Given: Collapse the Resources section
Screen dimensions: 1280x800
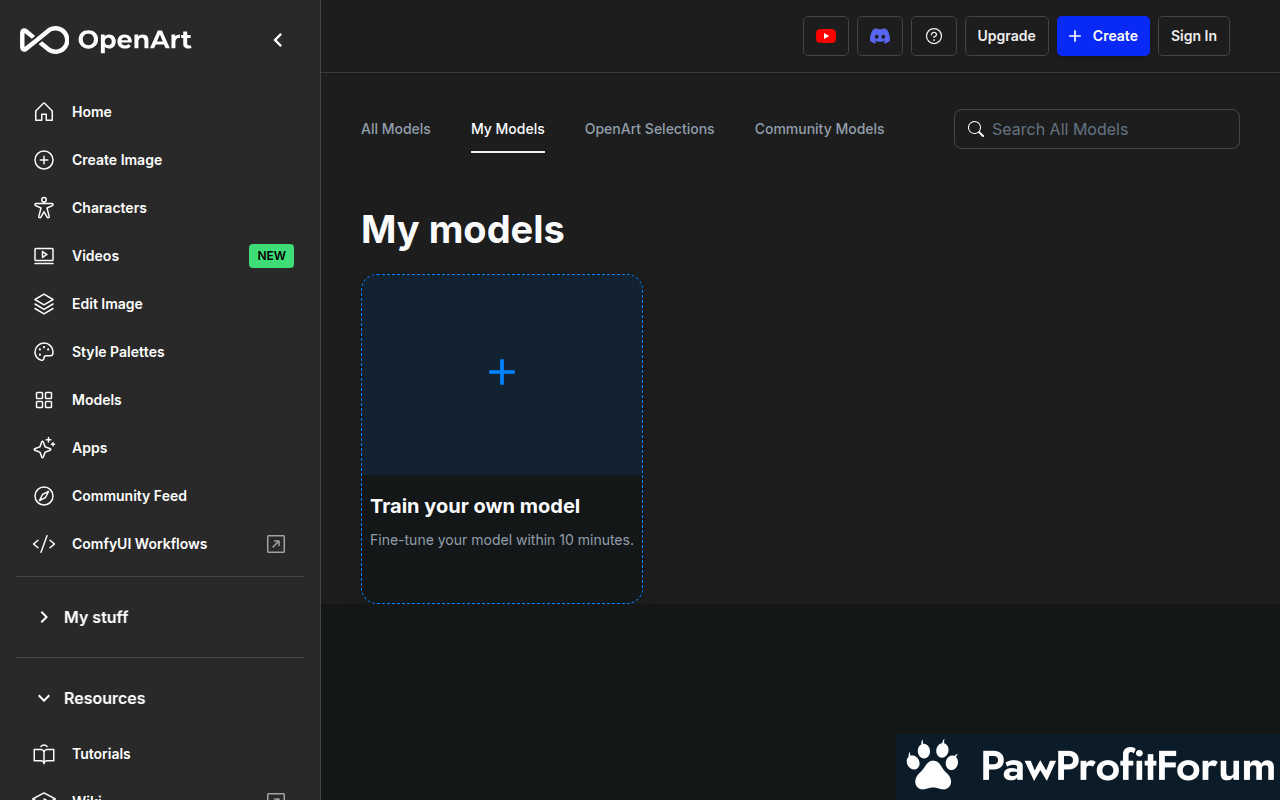Looking at the screenshot, I should pyautogui.click(x=104, y=698).
